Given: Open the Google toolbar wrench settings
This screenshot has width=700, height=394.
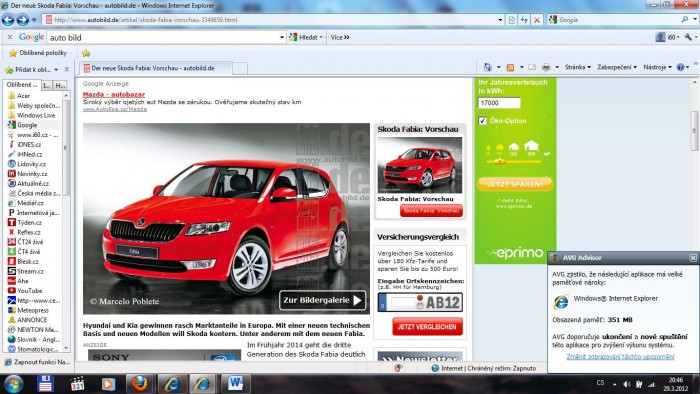Looking at the screenshot, I should pos(690,37).
